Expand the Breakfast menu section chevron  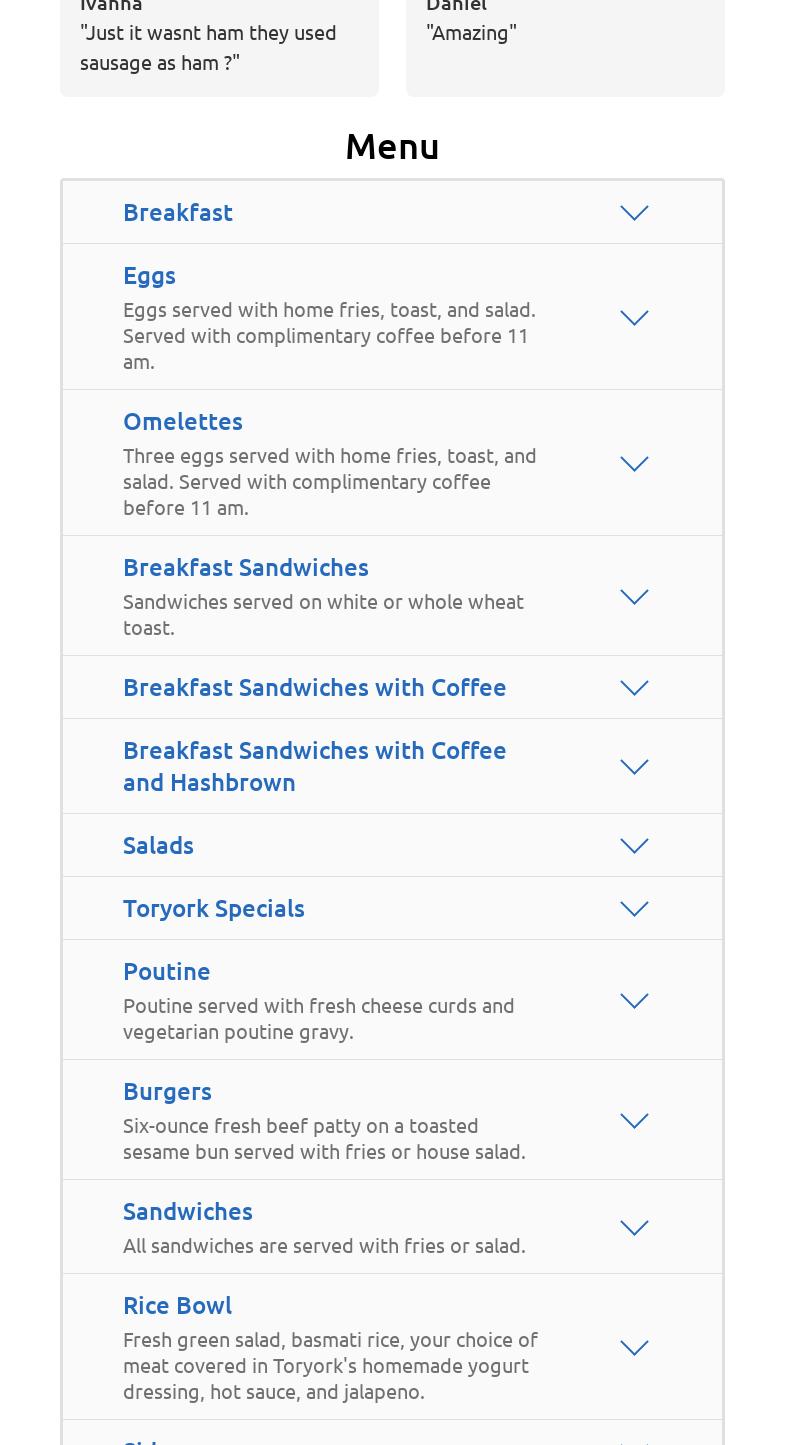[634, 213]
